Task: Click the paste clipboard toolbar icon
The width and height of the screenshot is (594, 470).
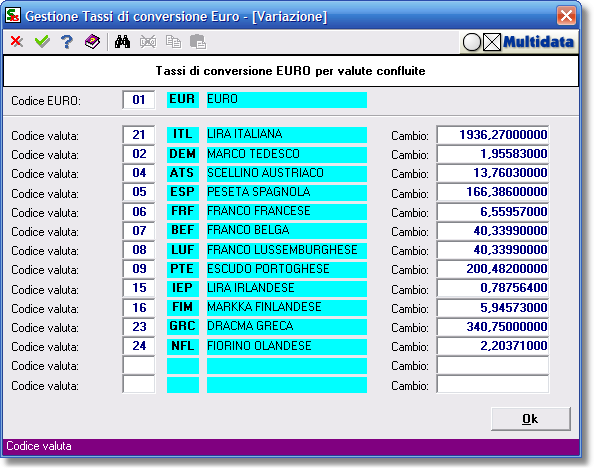Action: coord(198,42)
